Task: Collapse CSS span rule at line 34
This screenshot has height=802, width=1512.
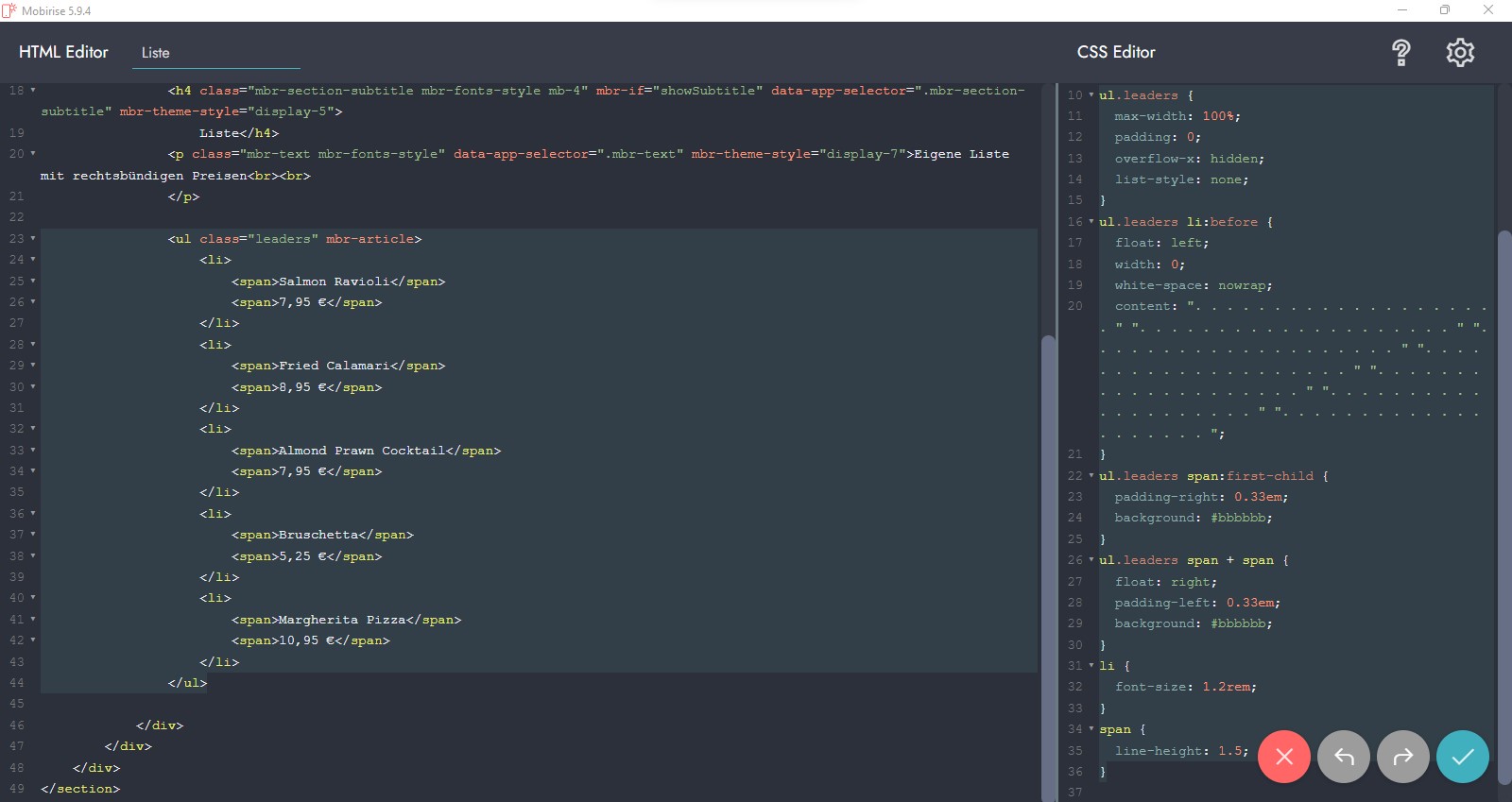Action: pyautogui.click(x=1091, y=729)
